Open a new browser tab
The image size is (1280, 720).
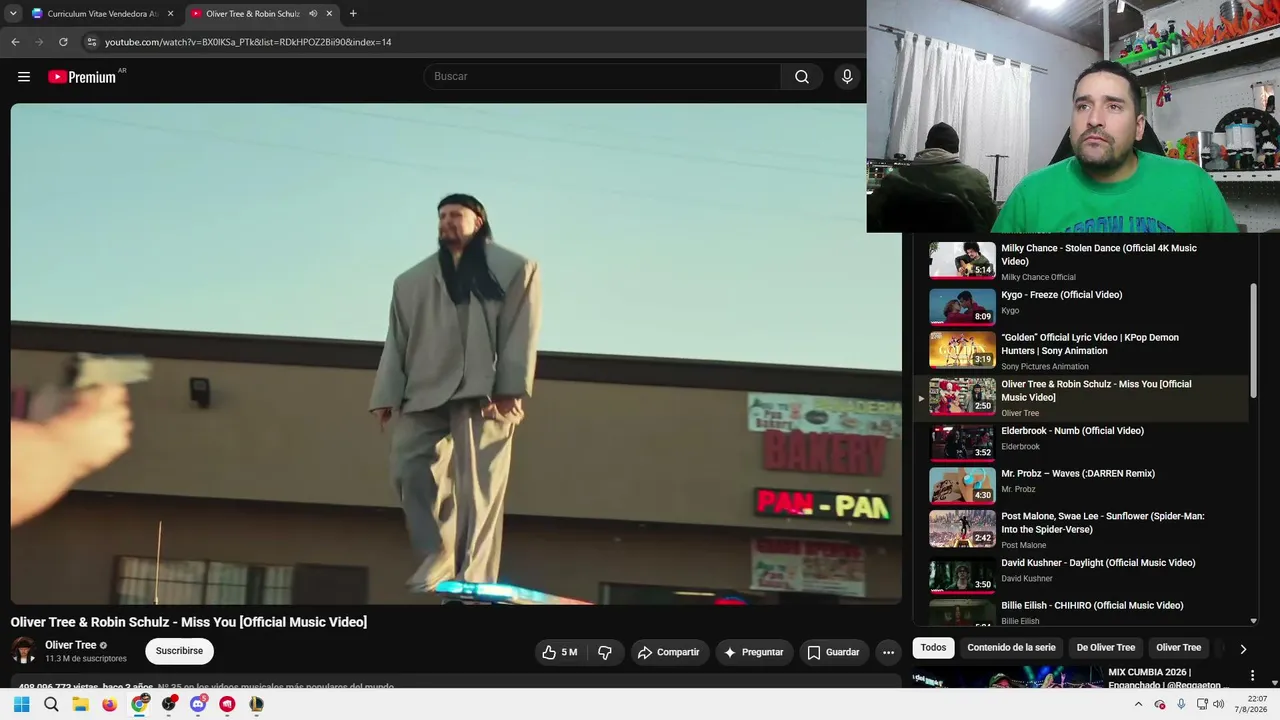[x=353, y=14]
